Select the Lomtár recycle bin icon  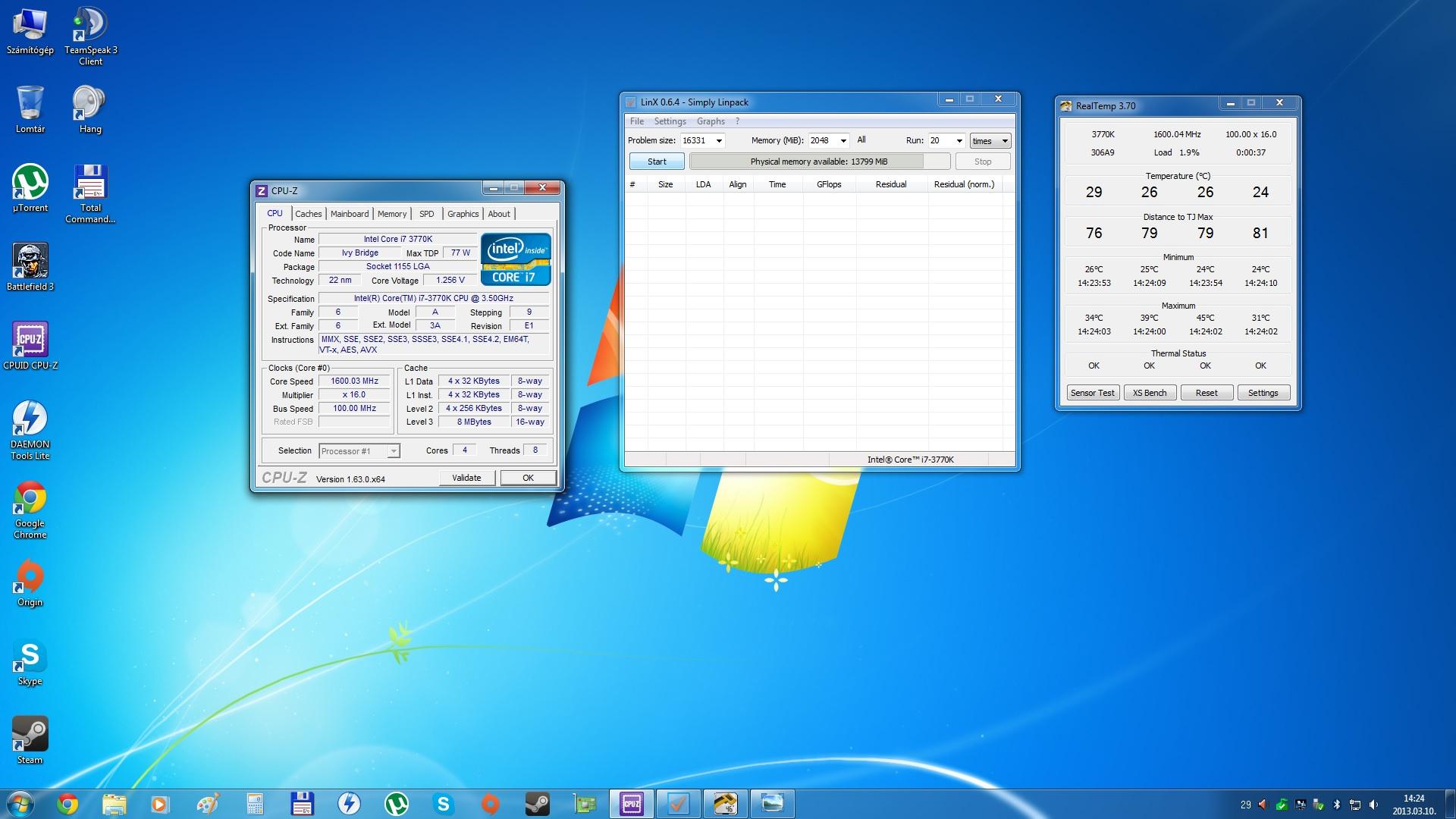(x=30, y=110)
